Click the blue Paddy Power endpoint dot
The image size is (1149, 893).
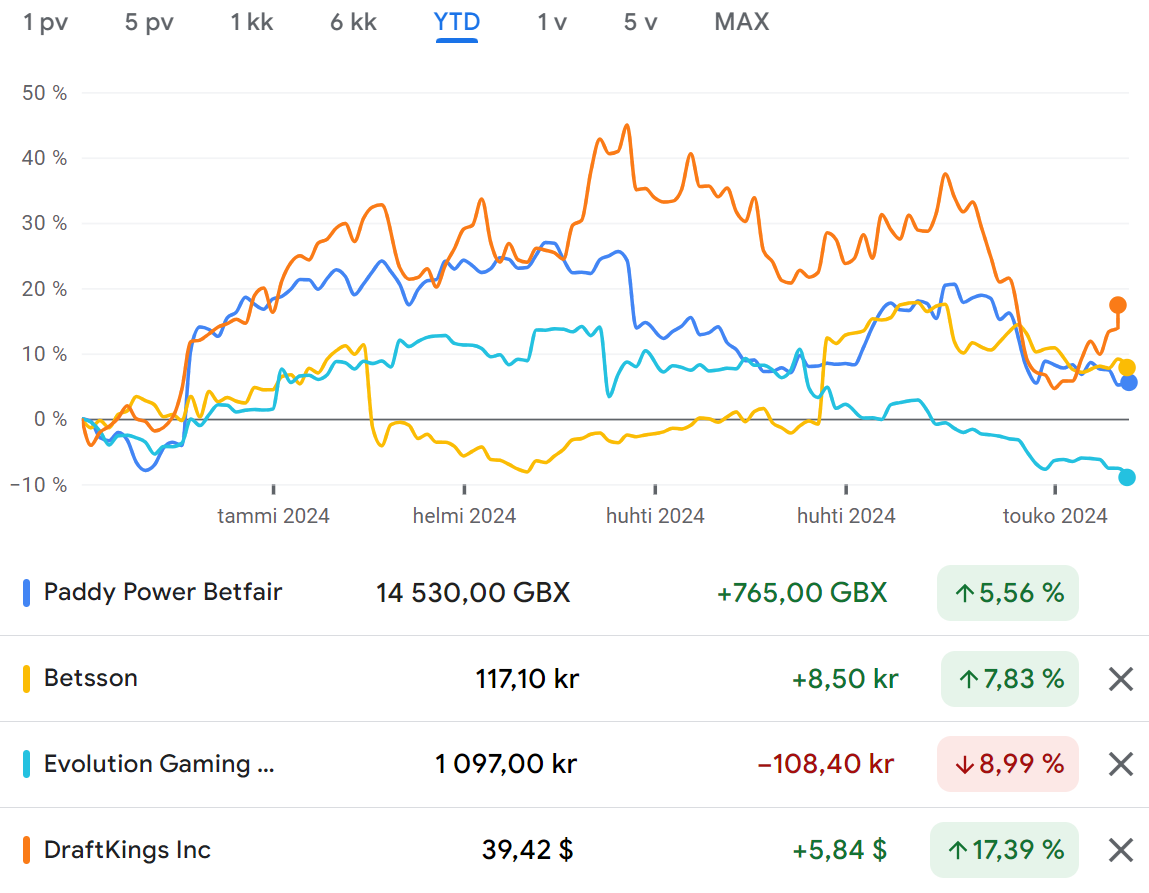point(1129,382)
